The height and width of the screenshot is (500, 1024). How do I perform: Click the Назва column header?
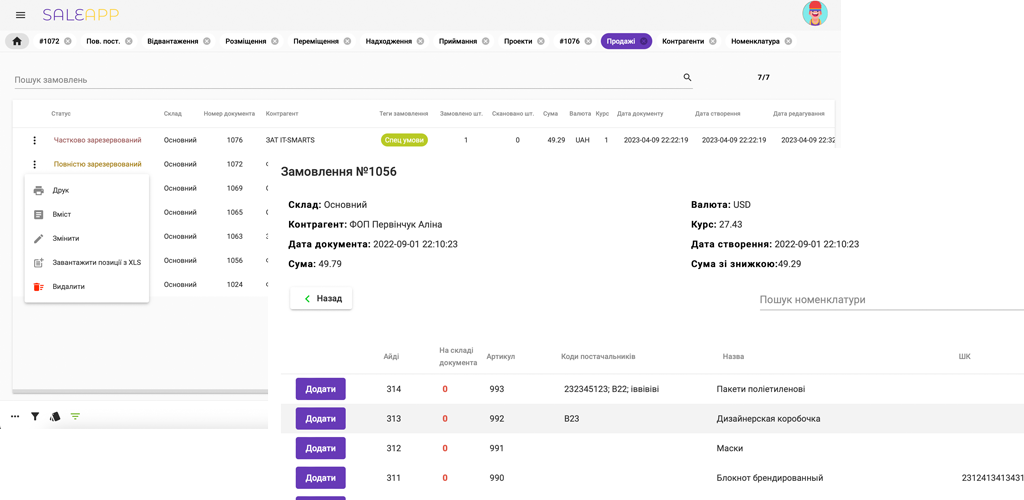coord(733,356)
